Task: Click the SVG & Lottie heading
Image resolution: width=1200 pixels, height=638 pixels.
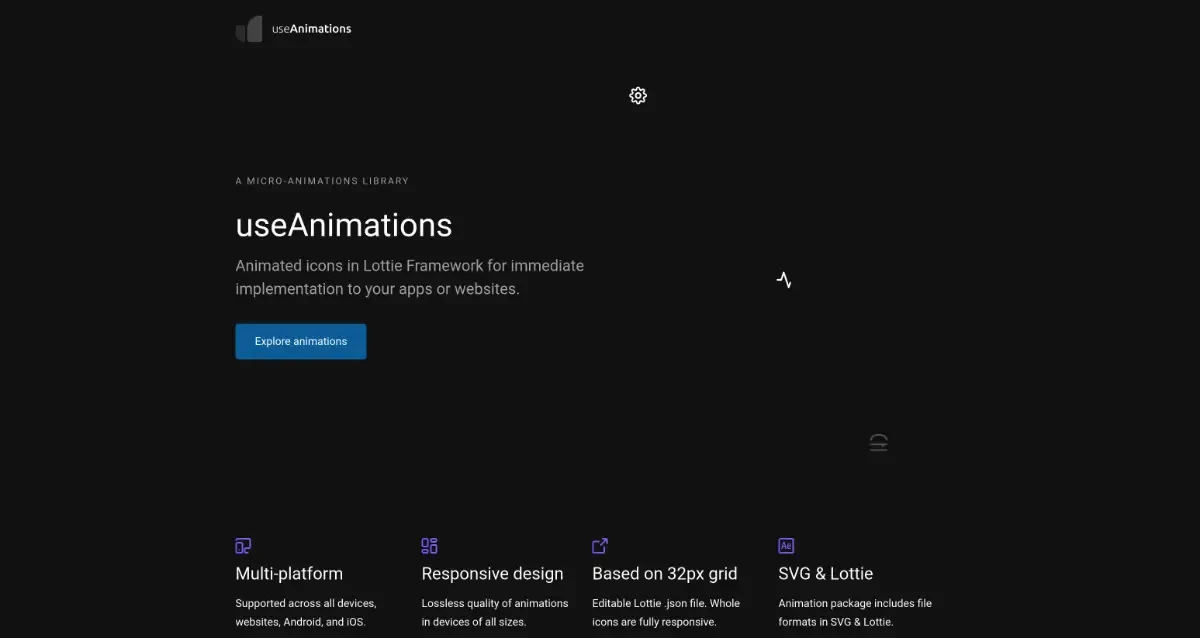Action: tap(825, 574)
